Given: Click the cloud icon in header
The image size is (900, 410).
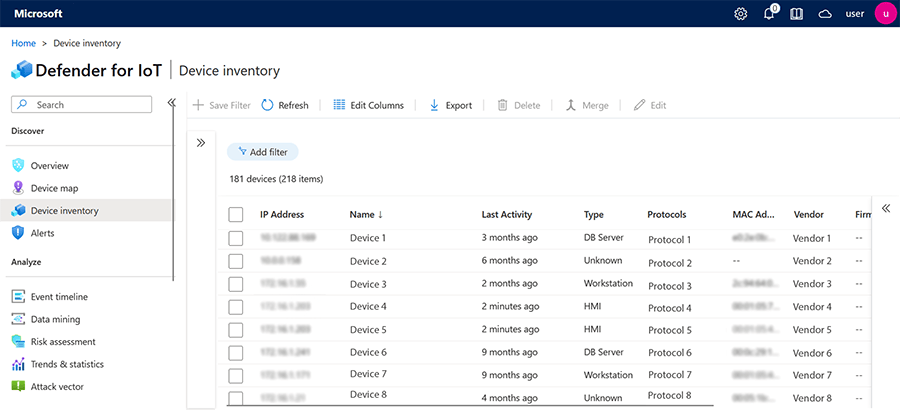Looking at the screenshot, I should coord(825,14).
